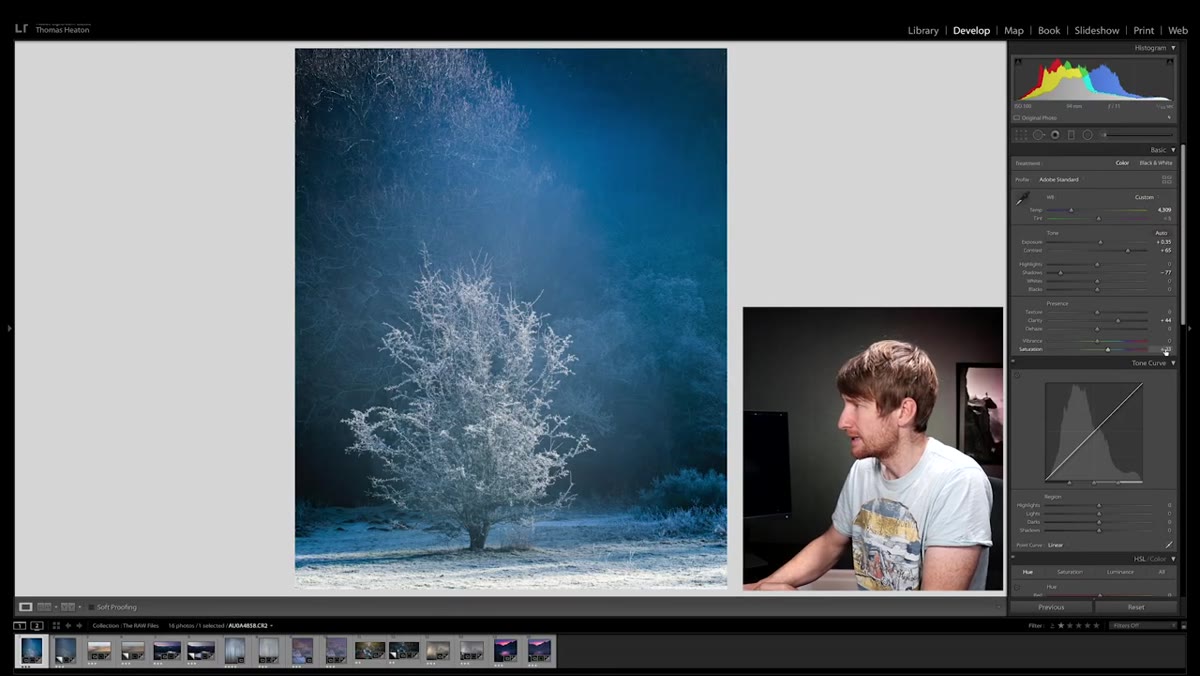1200x676 pixels.
Task: Open the Slideshow module
Action: (x=1097, y=30)
